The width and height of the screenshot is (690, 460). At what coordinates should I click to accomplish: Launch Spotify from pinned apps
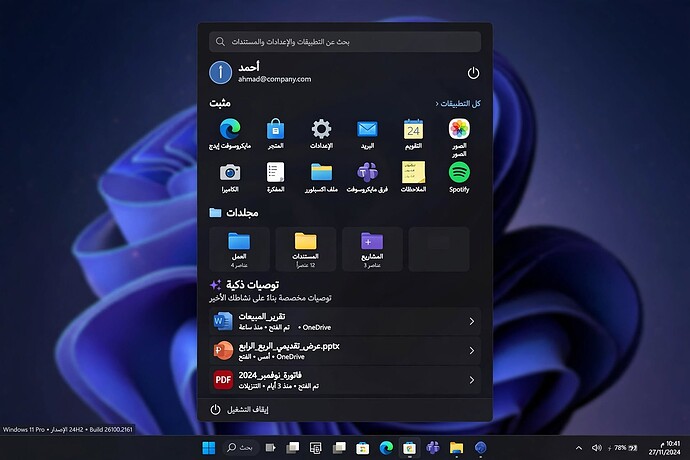coord(459,173)
